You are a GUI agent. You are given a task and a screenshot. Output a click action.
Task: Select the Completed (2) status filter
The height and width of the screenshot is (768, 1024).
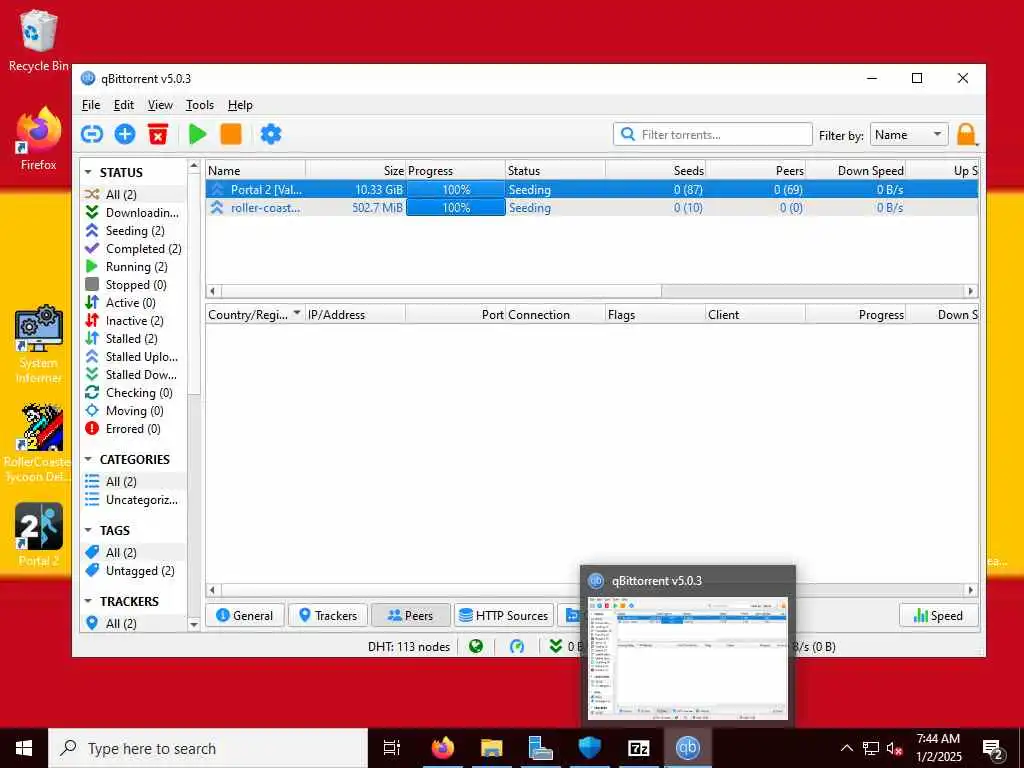click(x=133, y=249)
